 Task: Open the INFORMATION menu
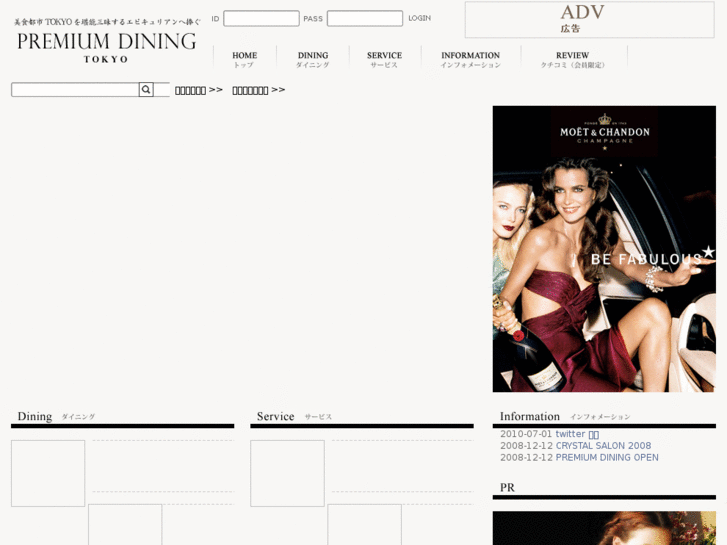pyautogui.click(x=471, y=59)
